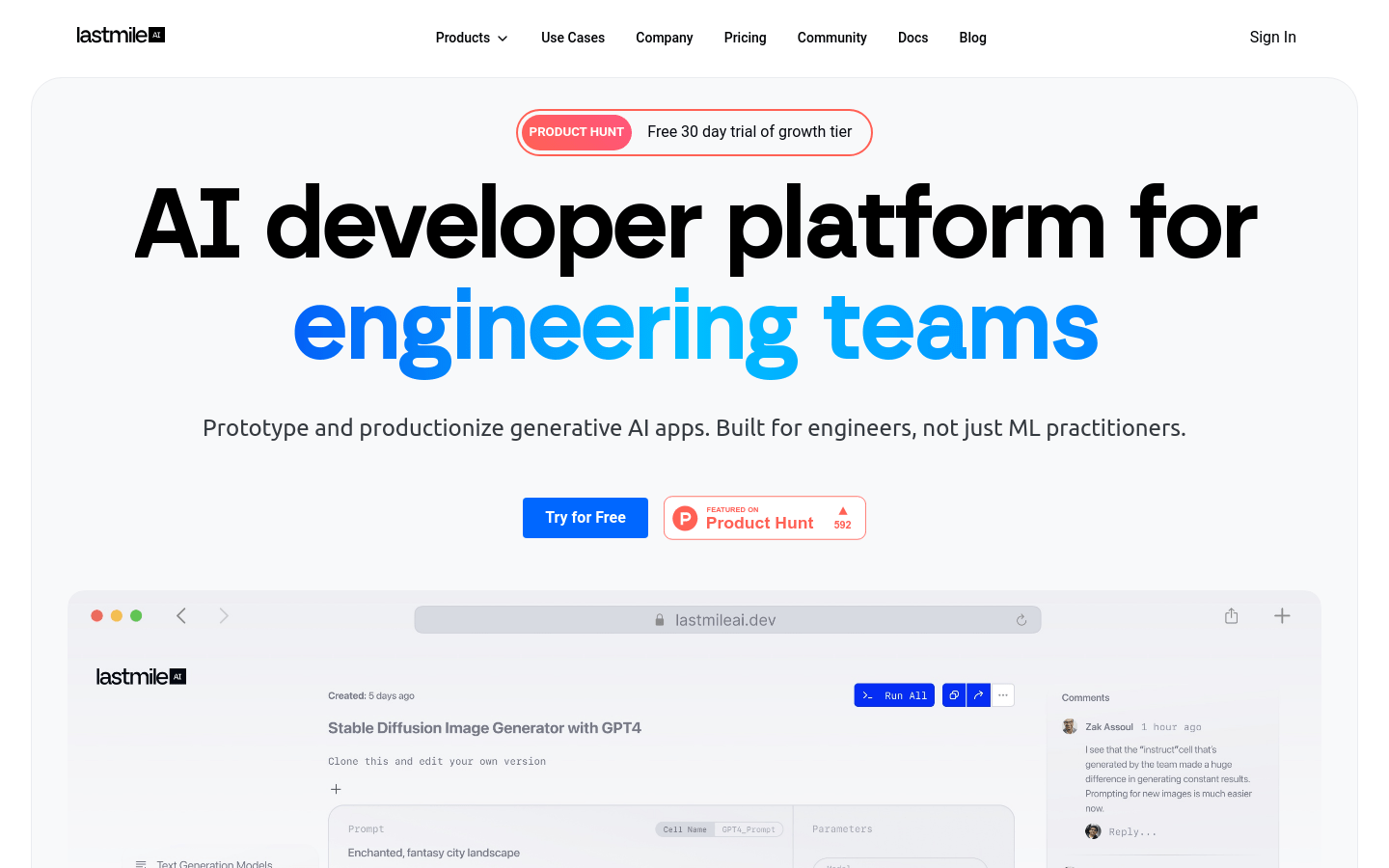
Task: Open the Use Cases page
Action: click(573, 38)
